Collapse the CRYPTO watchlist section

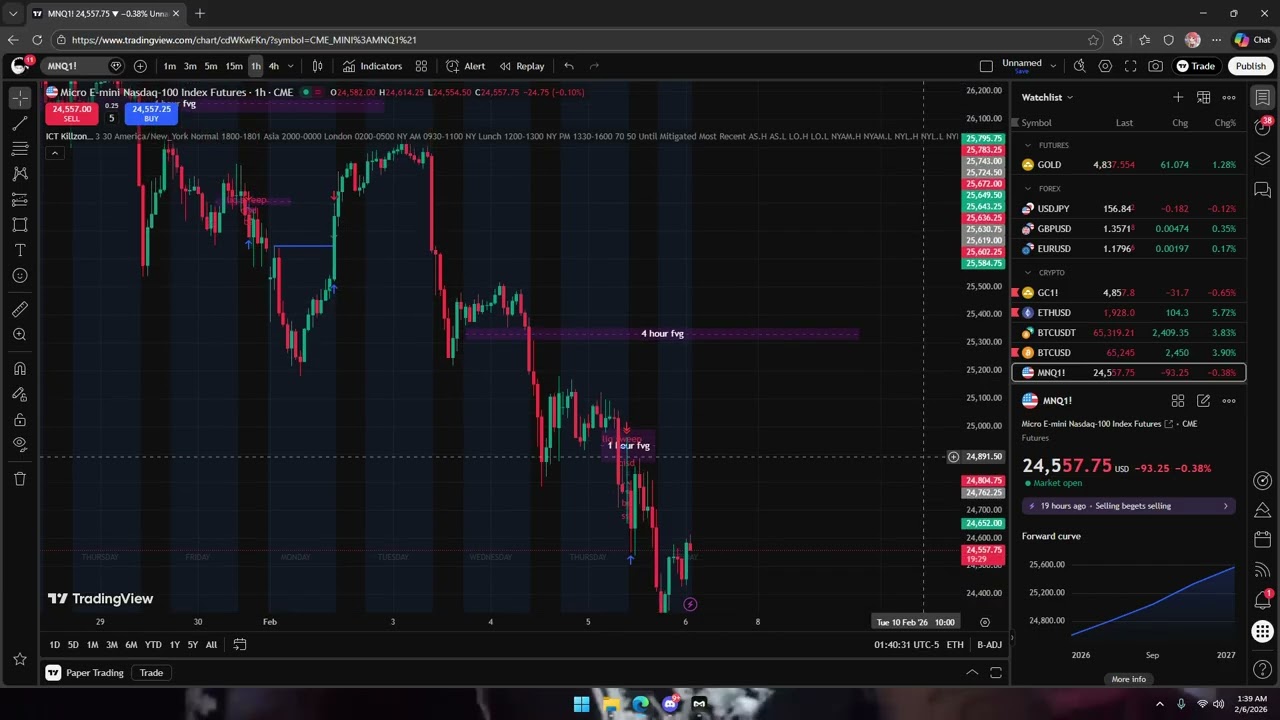(1027, 272)
